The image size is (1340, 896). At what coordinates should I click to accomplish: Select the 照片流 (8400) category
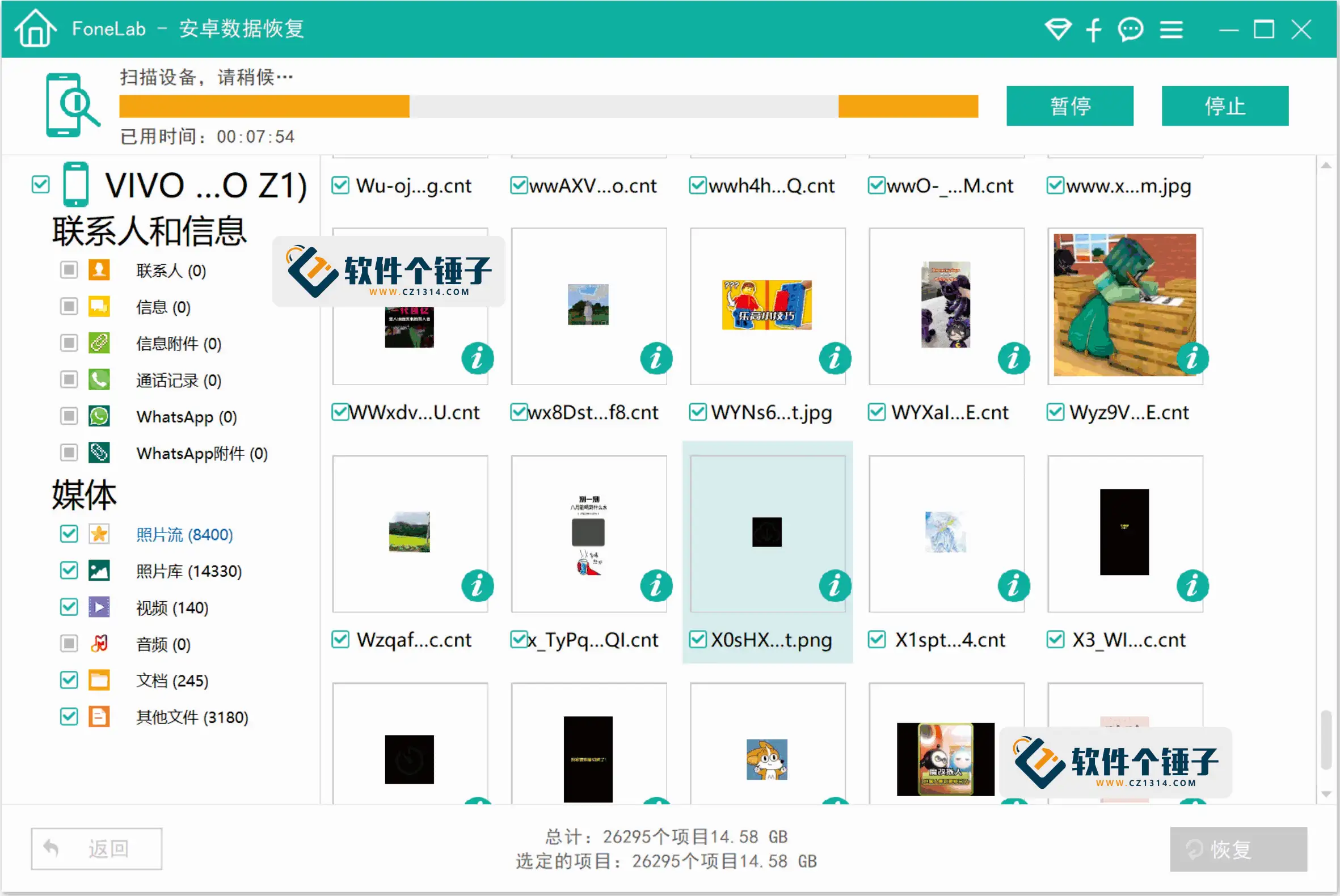click(x=184, y=535)
